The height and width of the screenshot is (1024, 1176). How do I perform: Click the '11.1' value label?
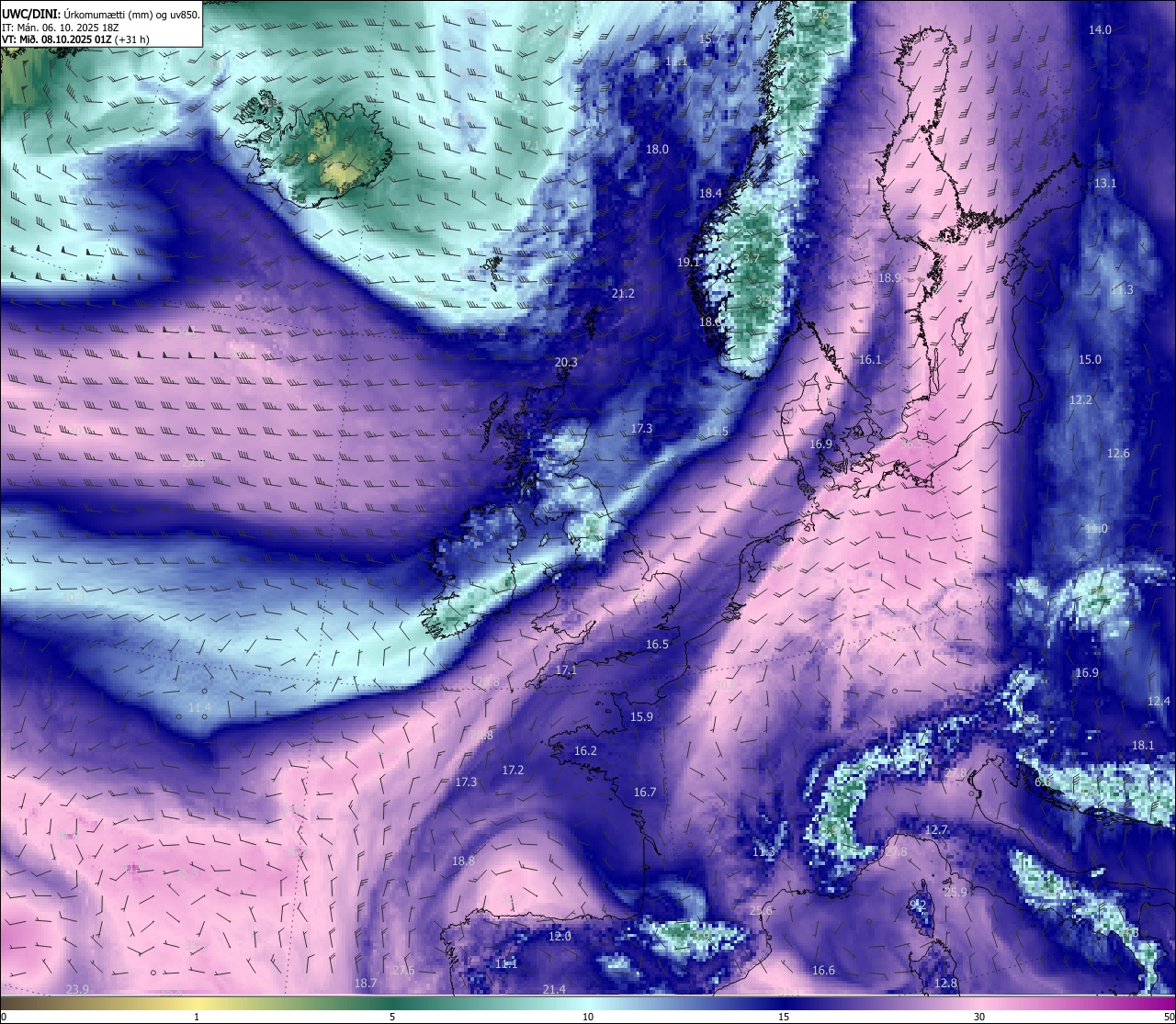(506, 964)
